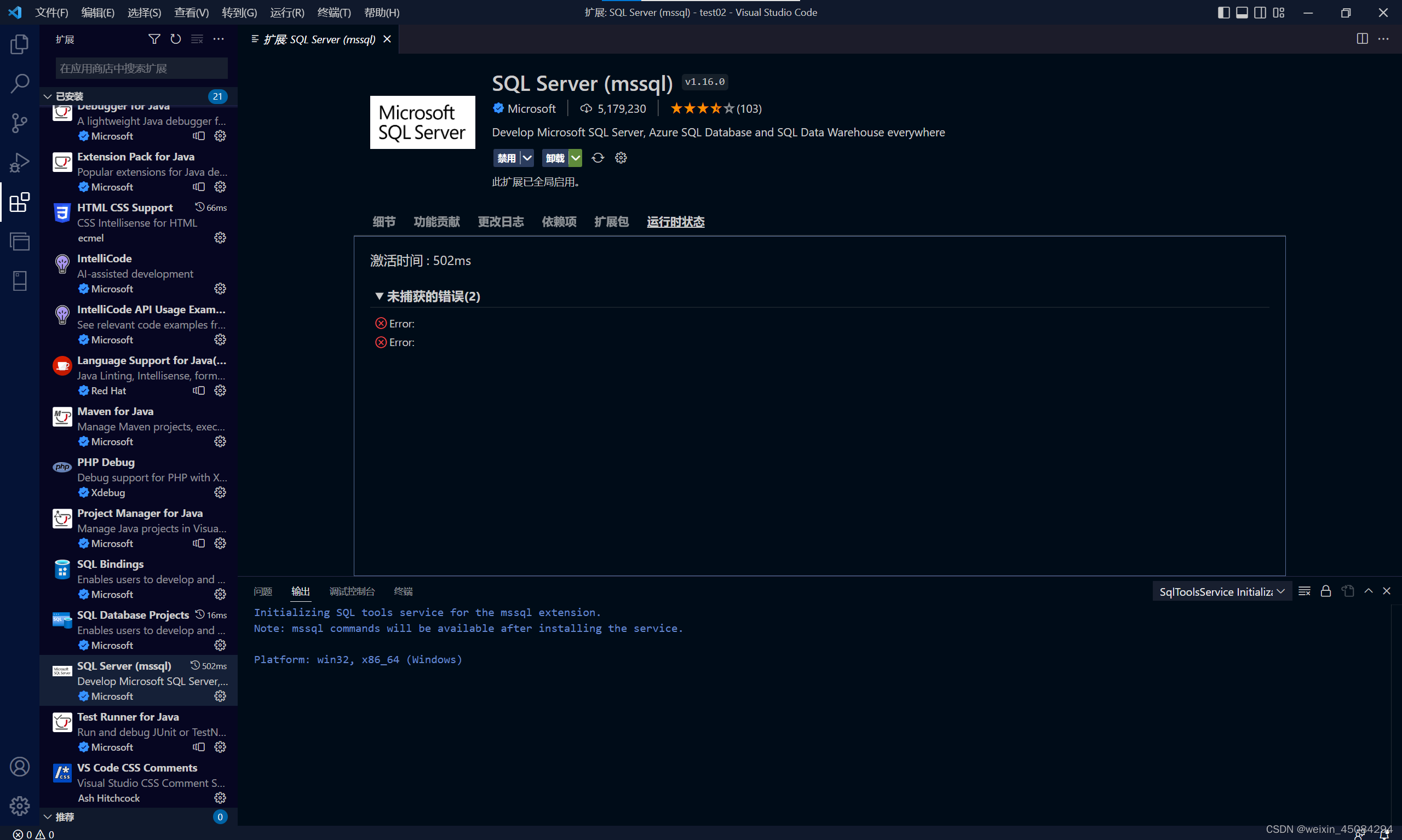
Task: Open the gear icon for Maven for Java
Action: 220,441
